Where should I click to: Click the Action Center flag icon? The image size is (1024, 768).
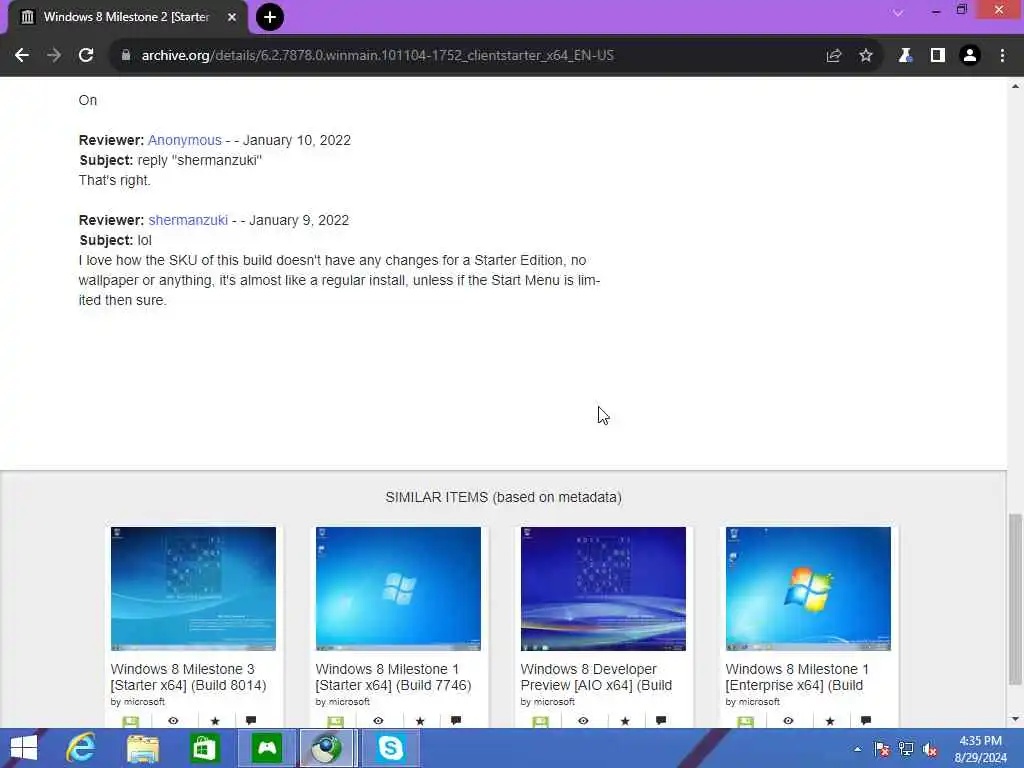point(882,749)
